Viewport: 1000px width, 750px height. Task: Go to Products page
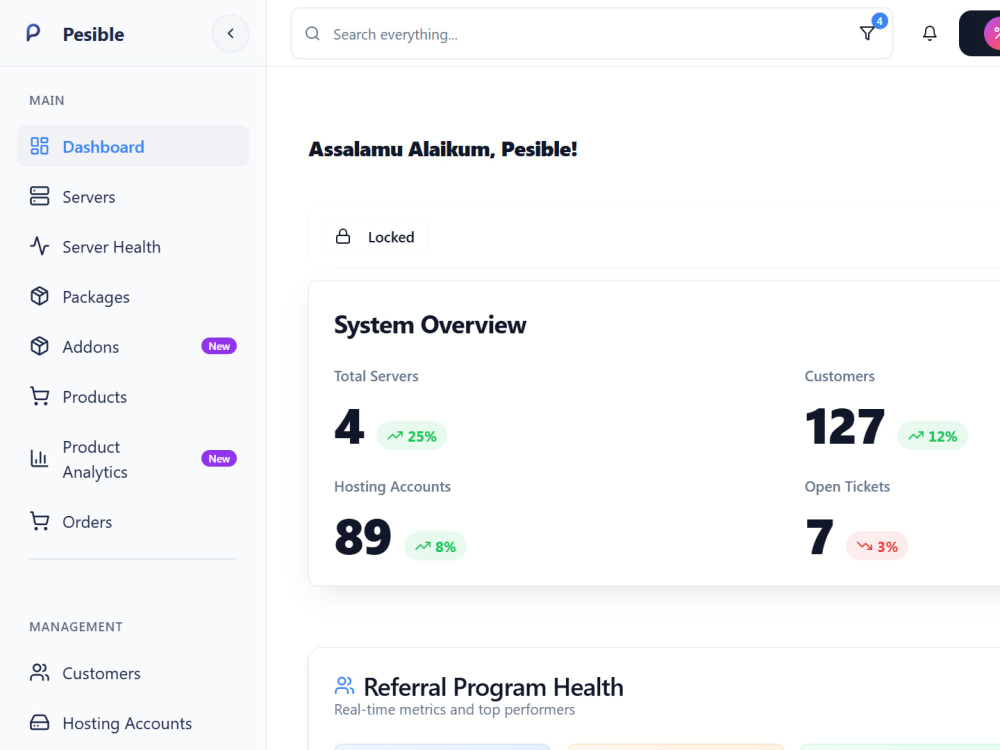[x=133, y=396]
